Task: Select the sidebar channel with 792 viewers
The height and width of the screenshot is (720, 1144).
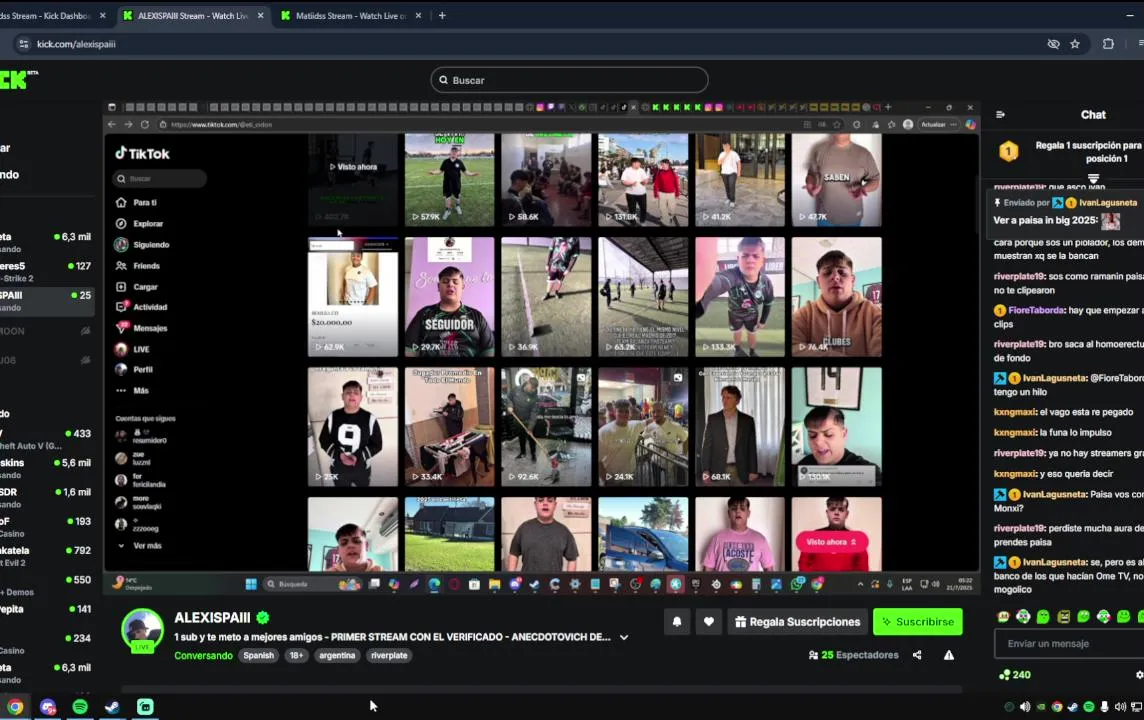Action: 46,556
